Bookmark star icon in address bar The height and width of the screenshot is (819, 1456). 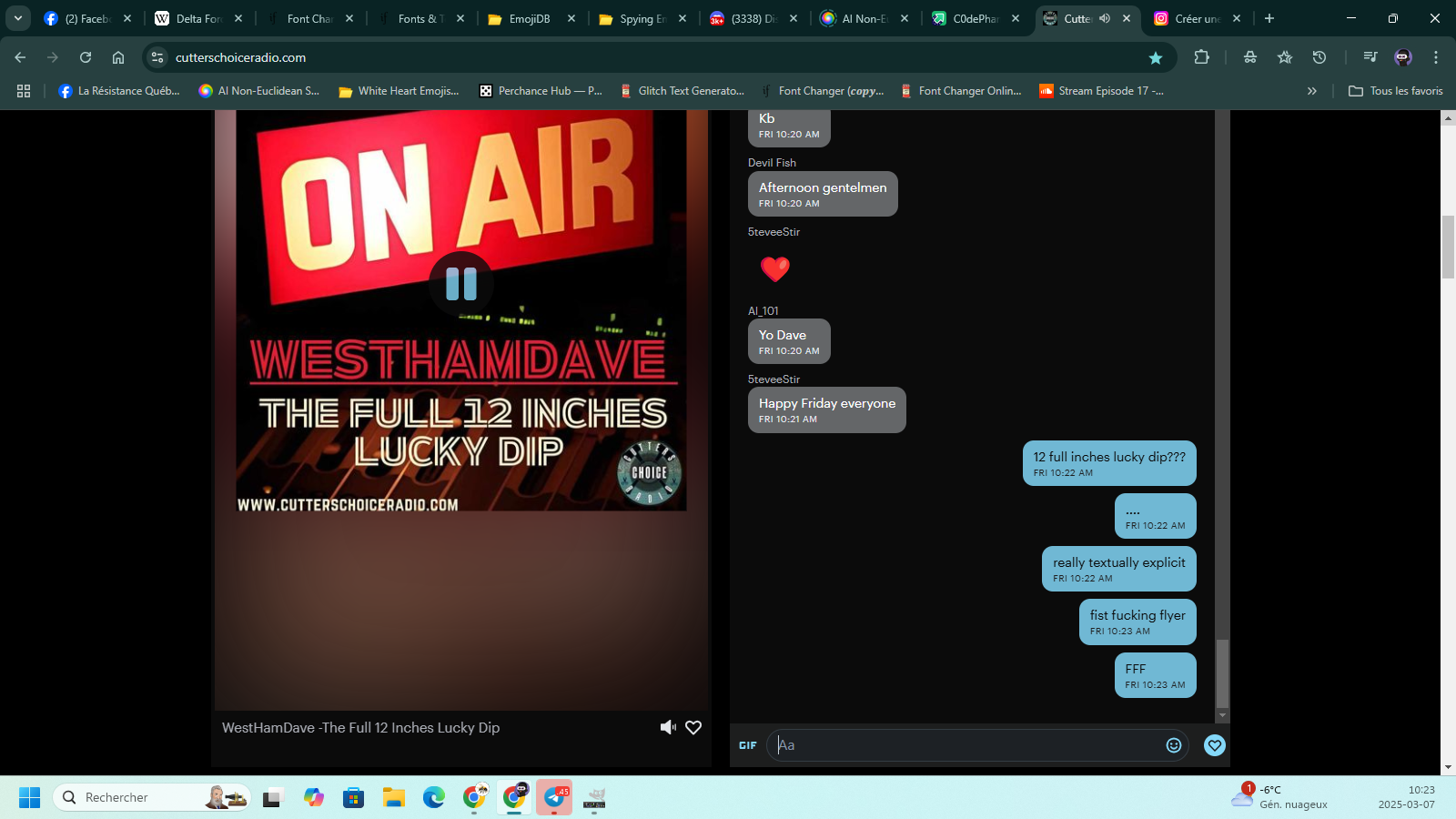pyautogui.click(x=1156, y=57)
